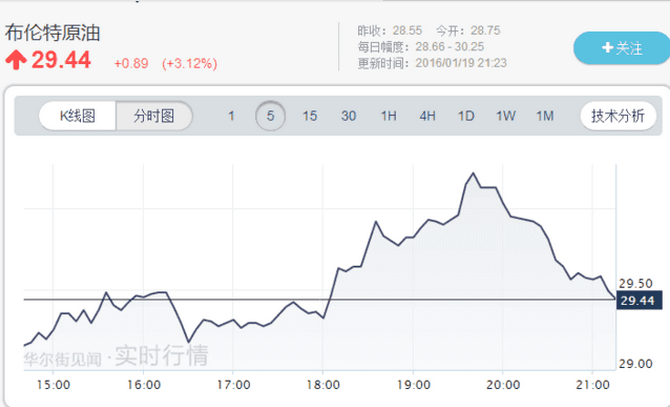
Task: Click the 关注 follow button
Action: point(622,48)
